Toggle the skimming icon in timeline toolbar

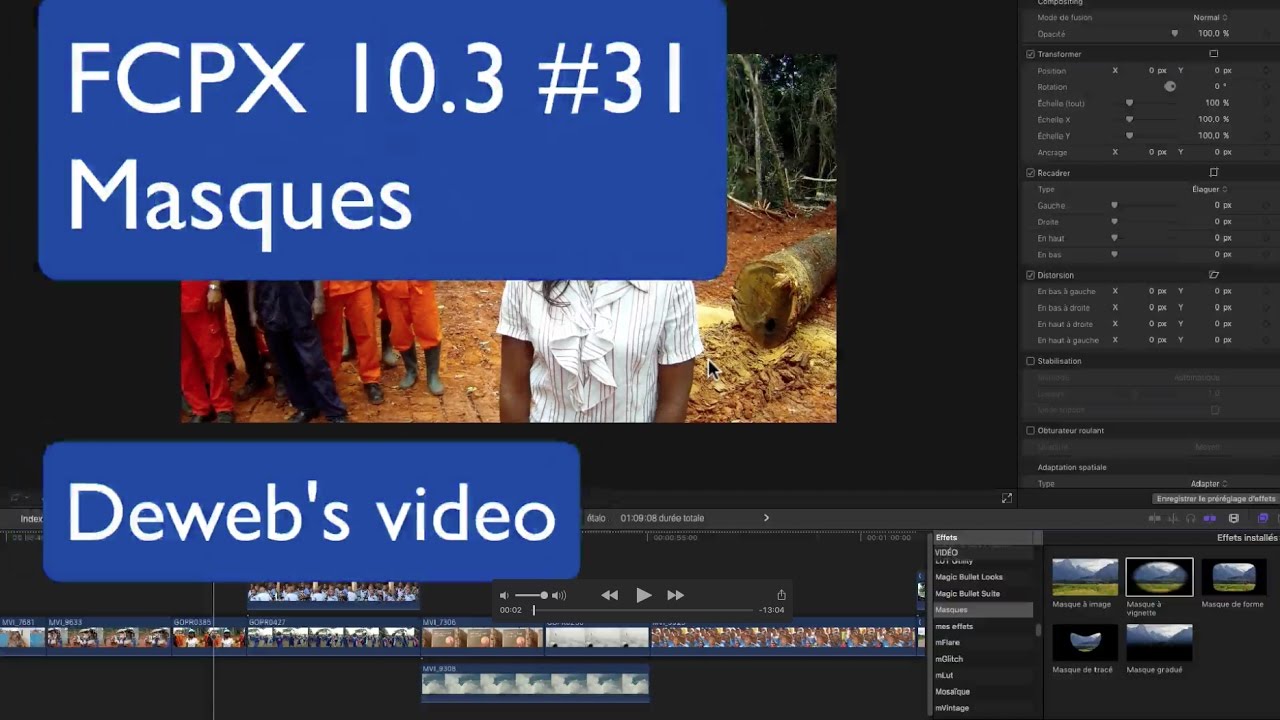point(1155,519)
